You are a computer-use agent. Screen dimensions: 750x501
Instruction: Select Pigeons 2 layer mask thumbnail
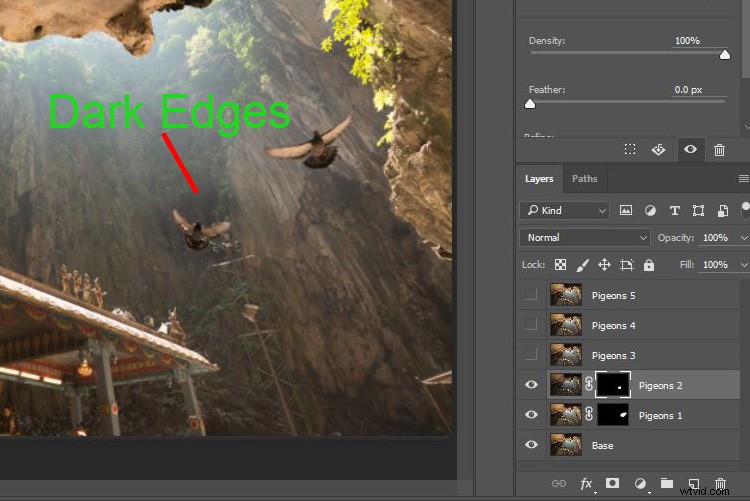[613, 384]
